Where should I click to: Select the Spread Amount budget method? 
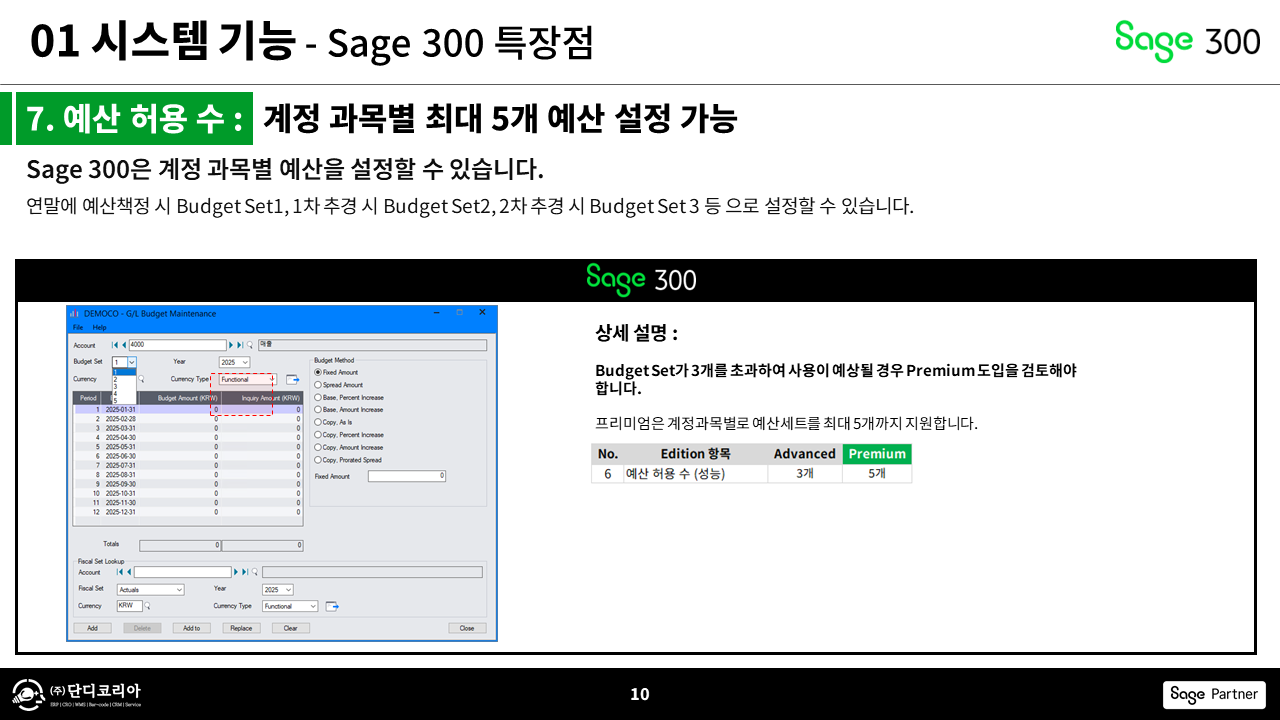[318, 385]
